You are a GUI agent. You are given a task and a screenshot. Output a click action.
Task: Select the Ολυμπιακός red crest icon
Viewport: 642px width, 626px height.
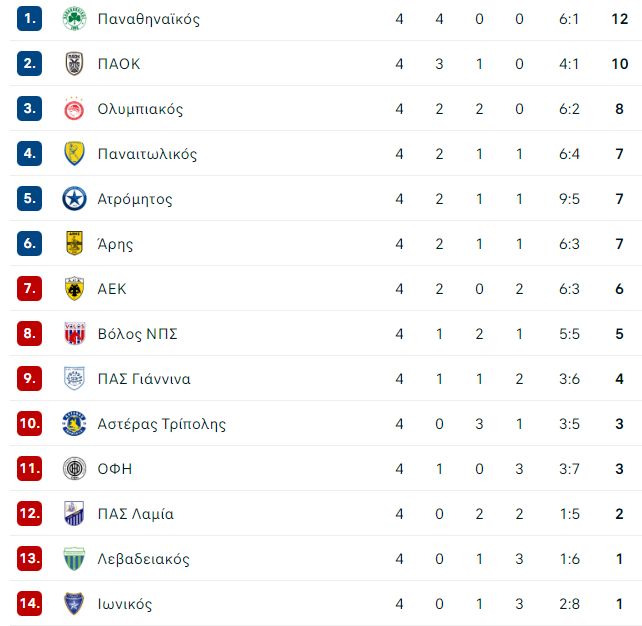[x=74, y=108]
